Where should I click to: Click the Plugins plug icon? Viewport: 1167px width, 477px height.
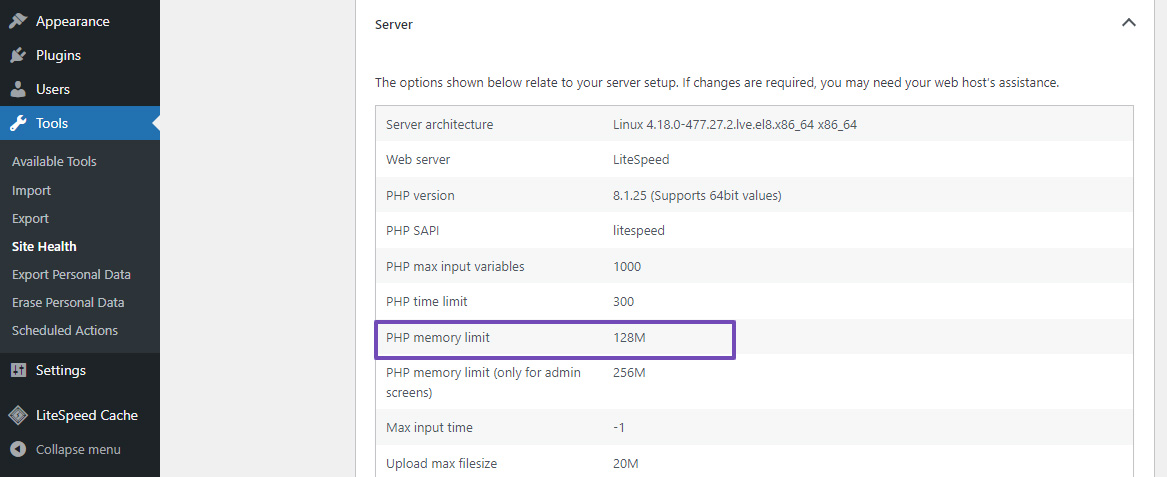point(18,55)
